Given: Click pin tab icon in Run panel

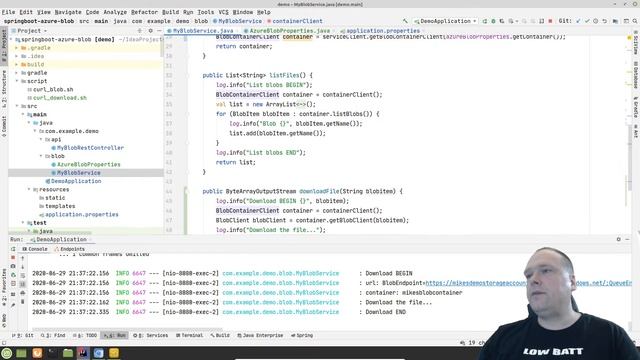Looking at the screenshot, I should (13, 304).
